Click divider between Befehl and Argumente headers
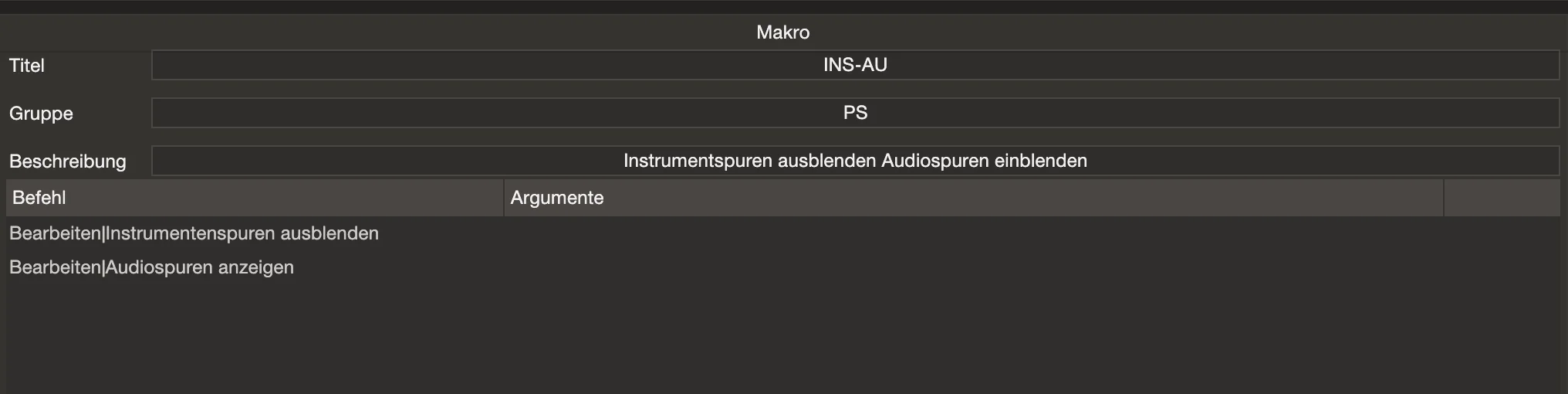 pos(504,198)
